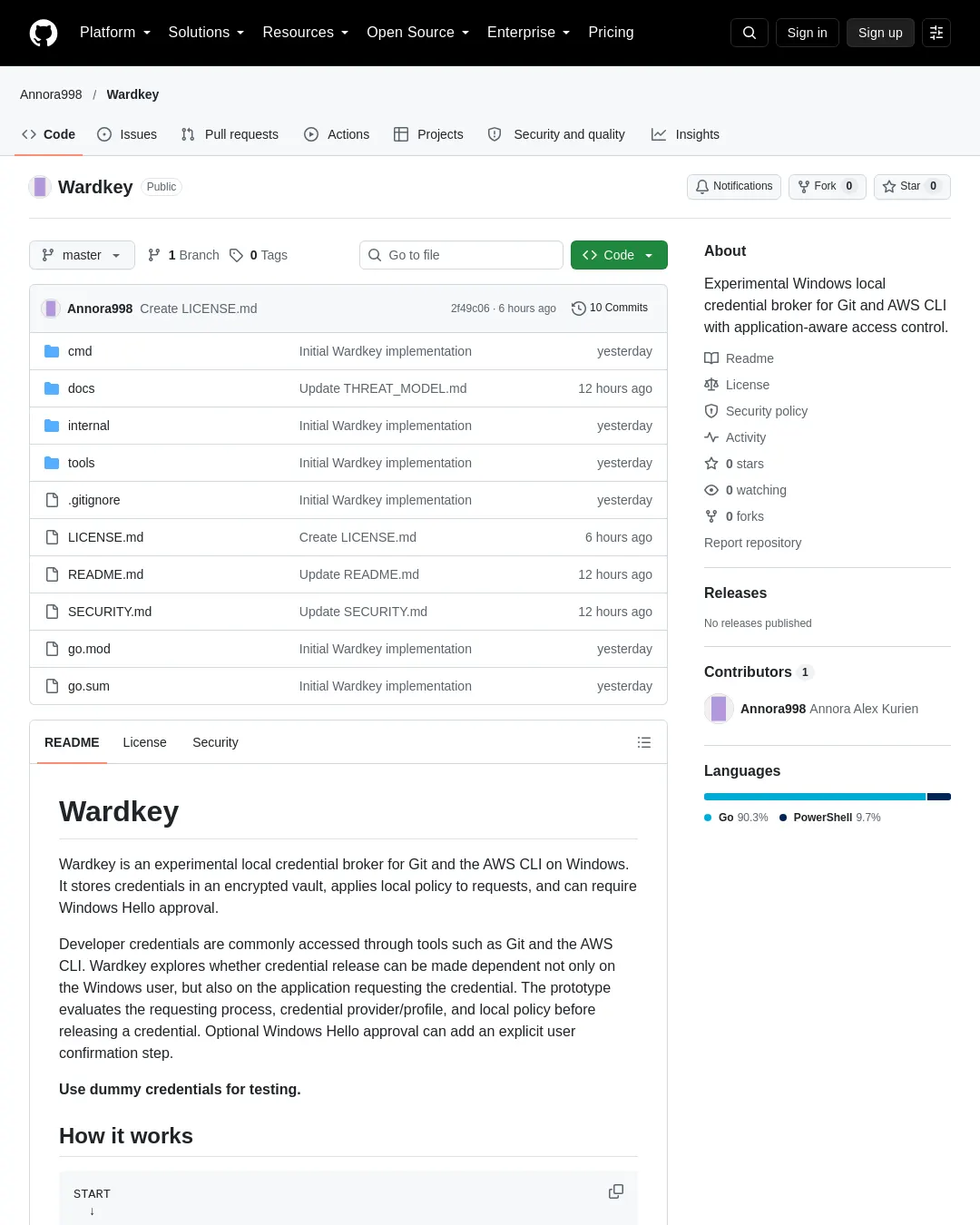Open the shield icon beside Security policy

(x=711, y=411)
